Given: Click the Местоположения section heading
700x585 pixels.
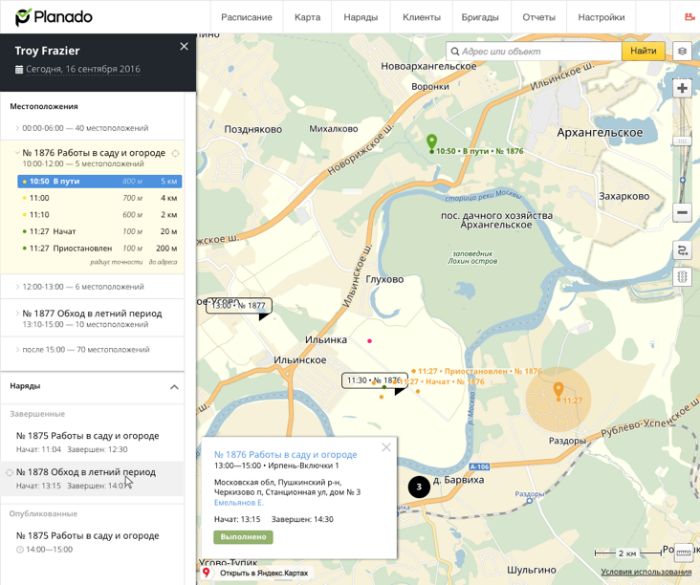Looking at the screenshot, I should tap(44, 106).
